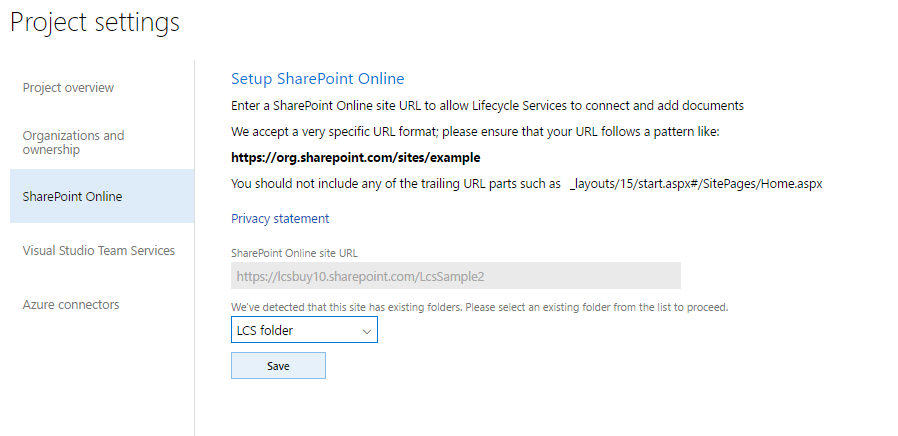Click the bold example sharepoint.com URL text

click(355, 158)
